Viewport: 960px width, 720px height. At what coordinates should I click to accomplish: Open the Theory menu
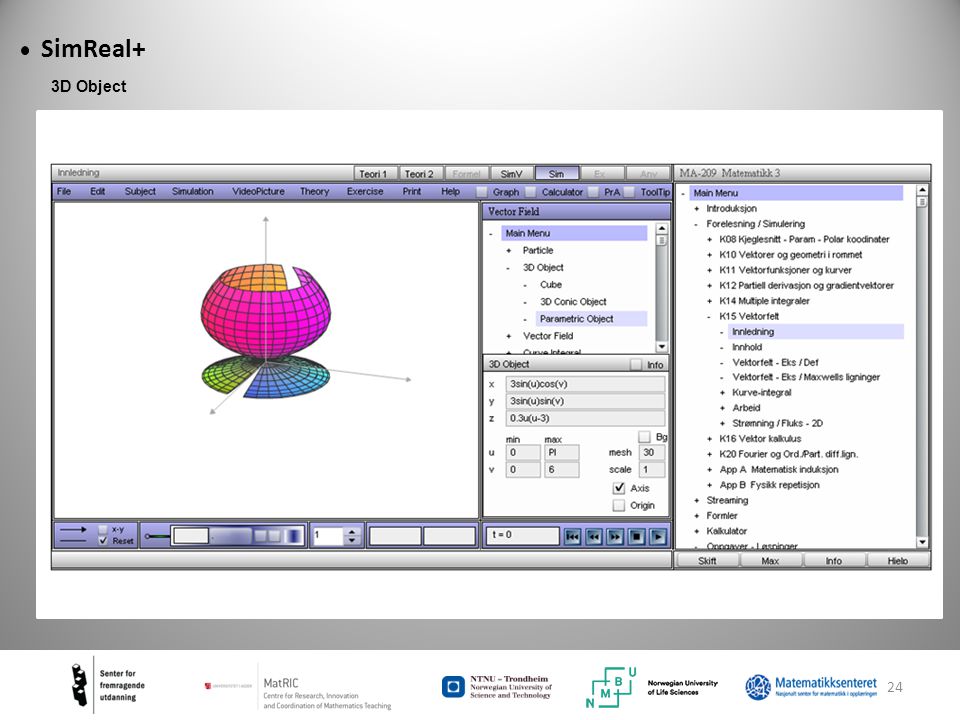click(x=315, y=192)
